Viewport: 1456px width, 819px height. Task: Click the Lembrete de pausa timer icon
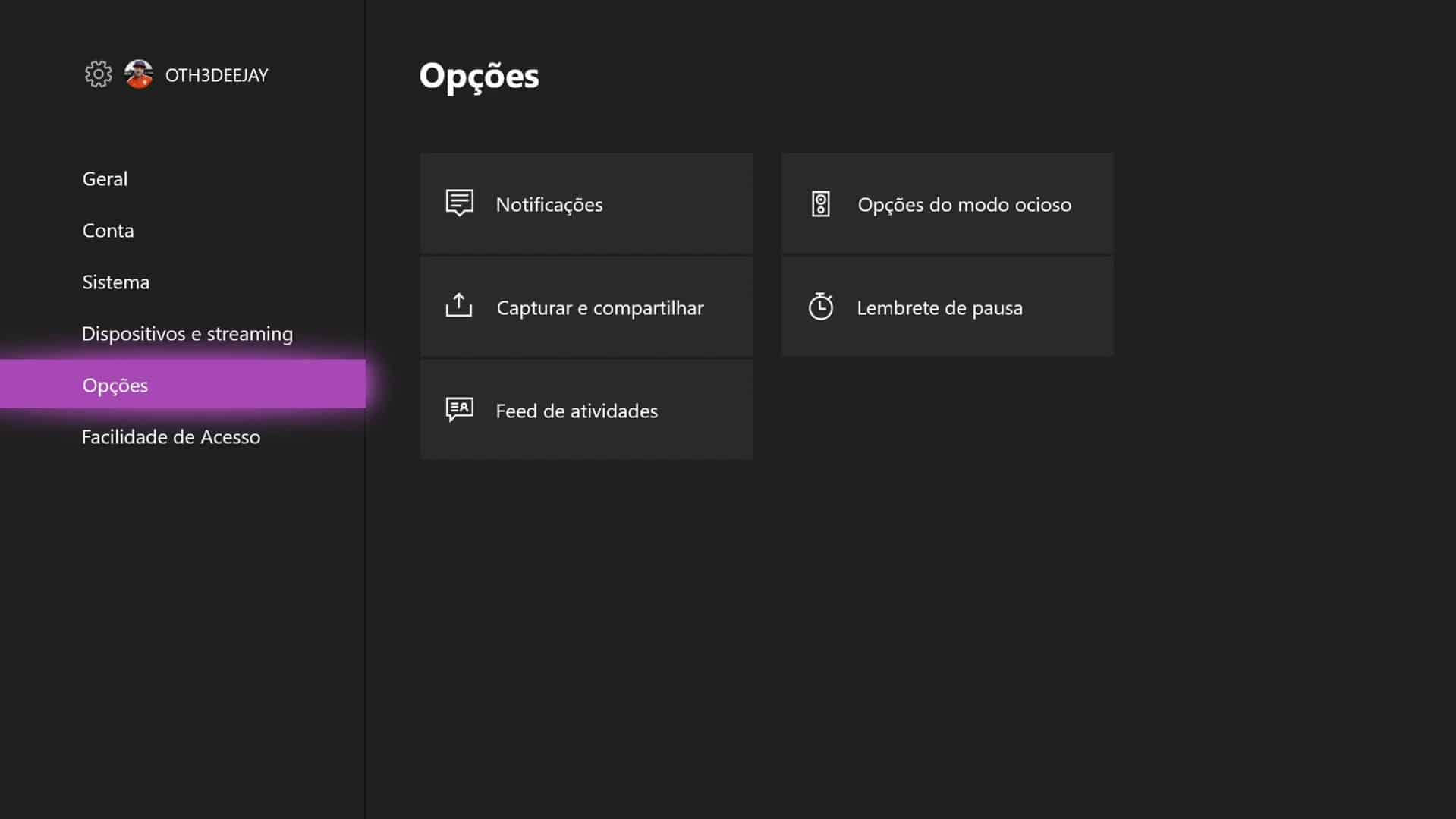coord(821,307)
